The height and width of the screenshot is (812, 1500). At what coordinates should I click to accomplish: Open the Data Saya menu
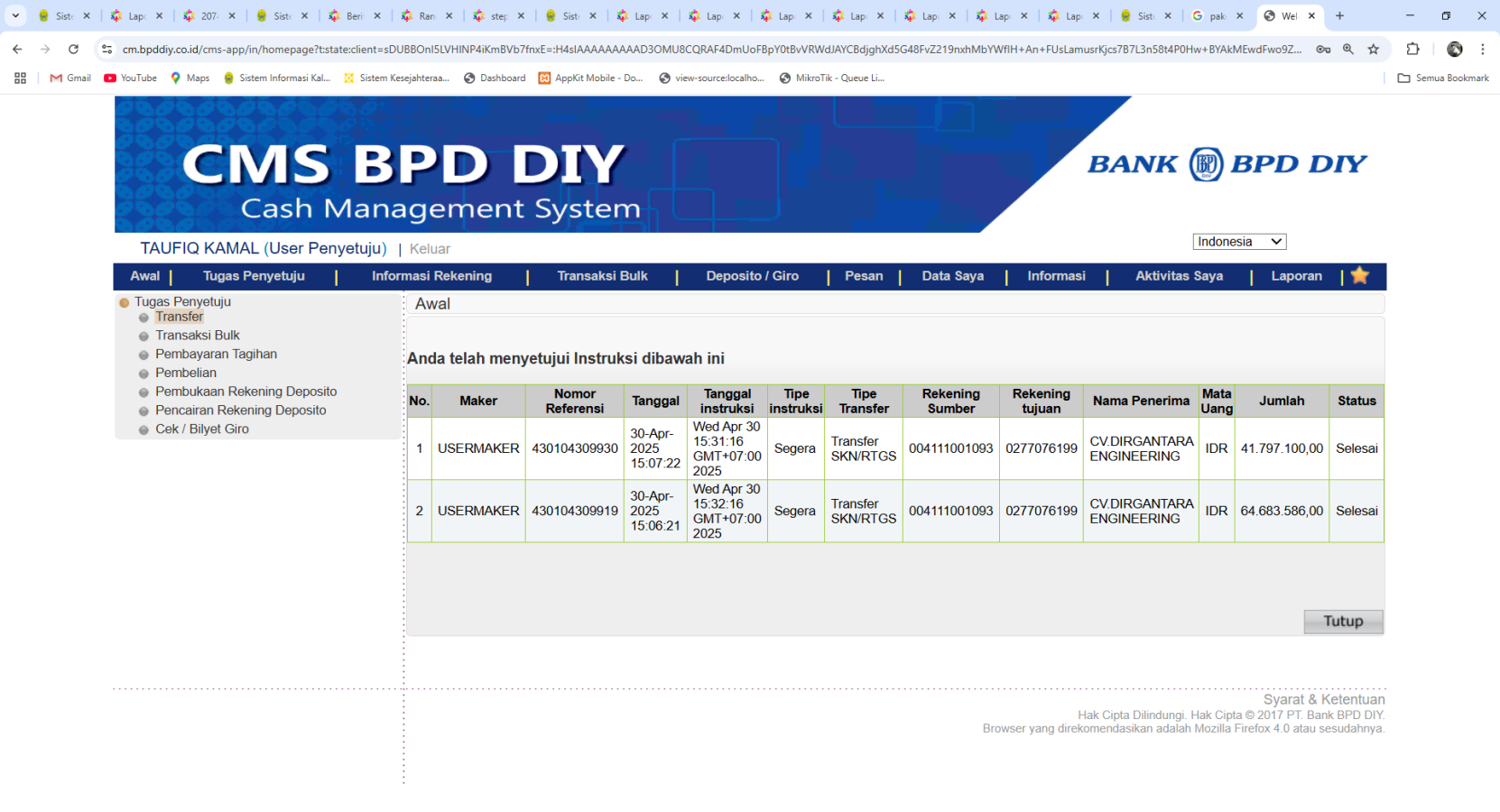[x=952, y=276]
